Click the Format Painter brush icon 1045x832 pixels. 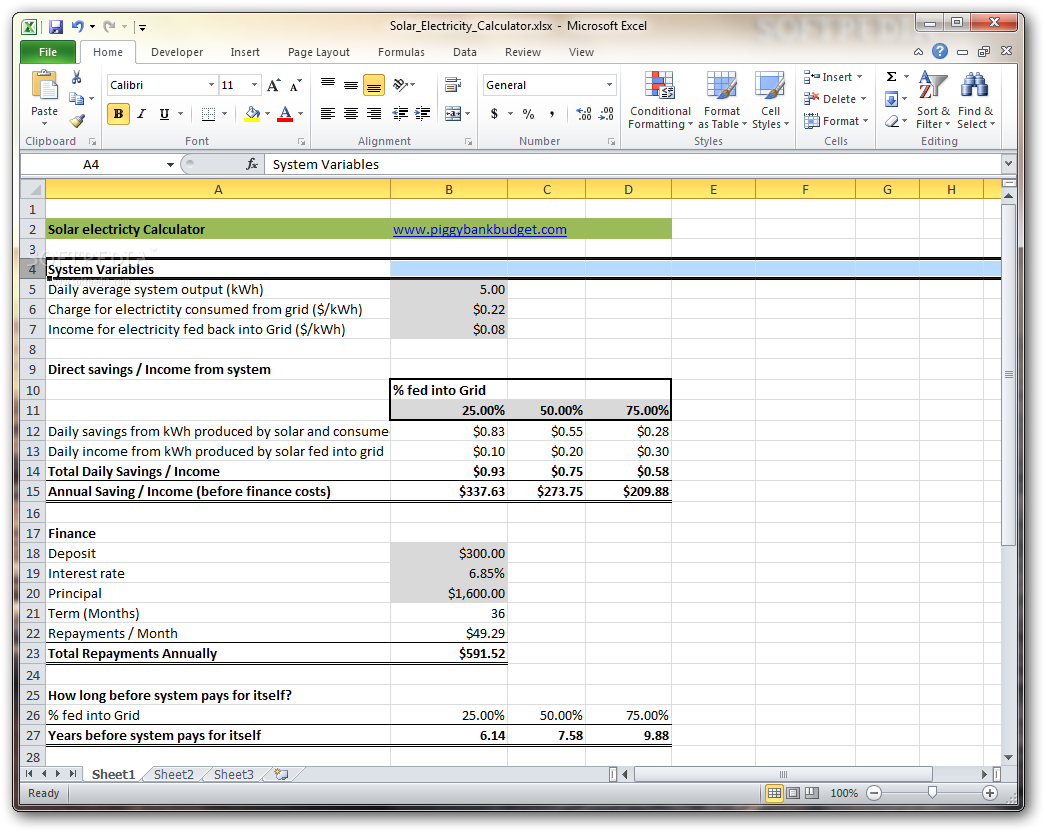77,121
